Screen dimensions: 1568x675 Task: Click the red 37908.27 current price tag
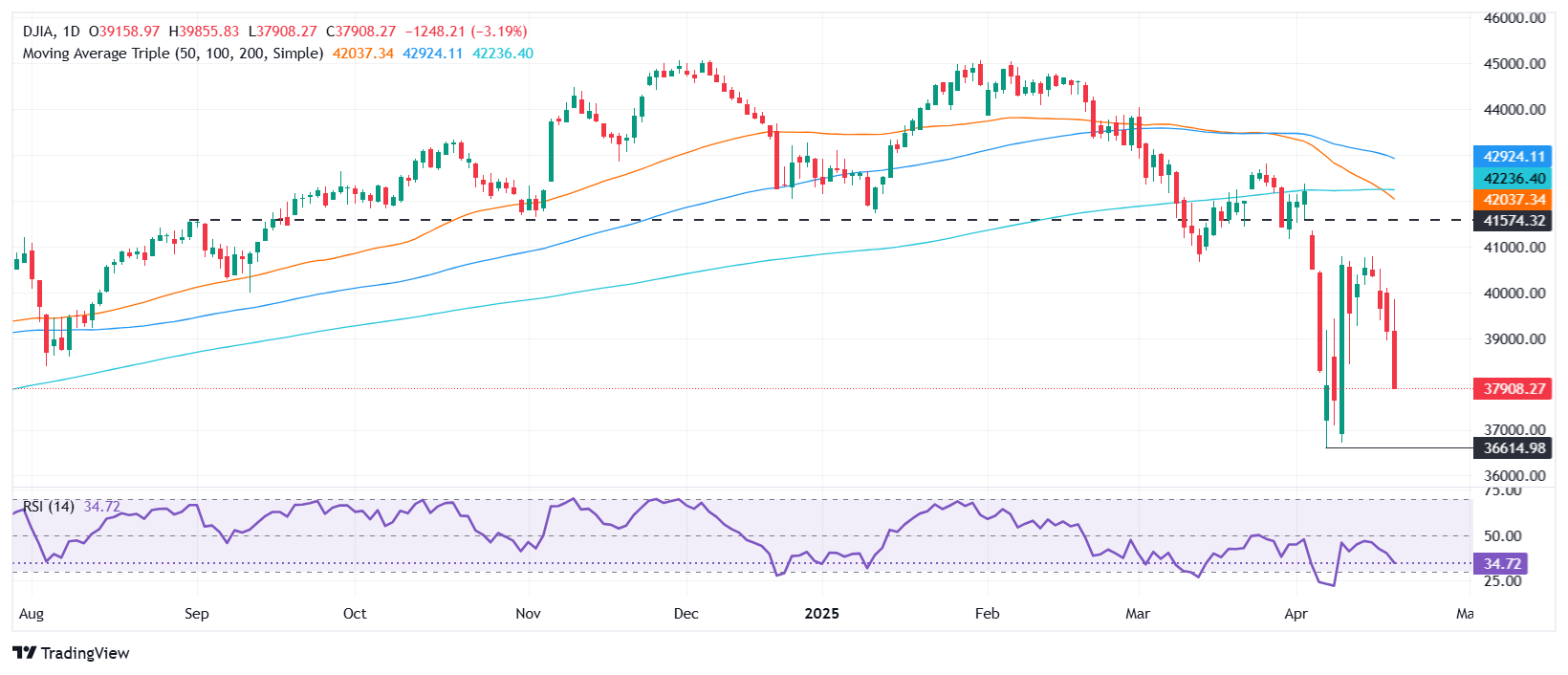tap(1514, 389)
